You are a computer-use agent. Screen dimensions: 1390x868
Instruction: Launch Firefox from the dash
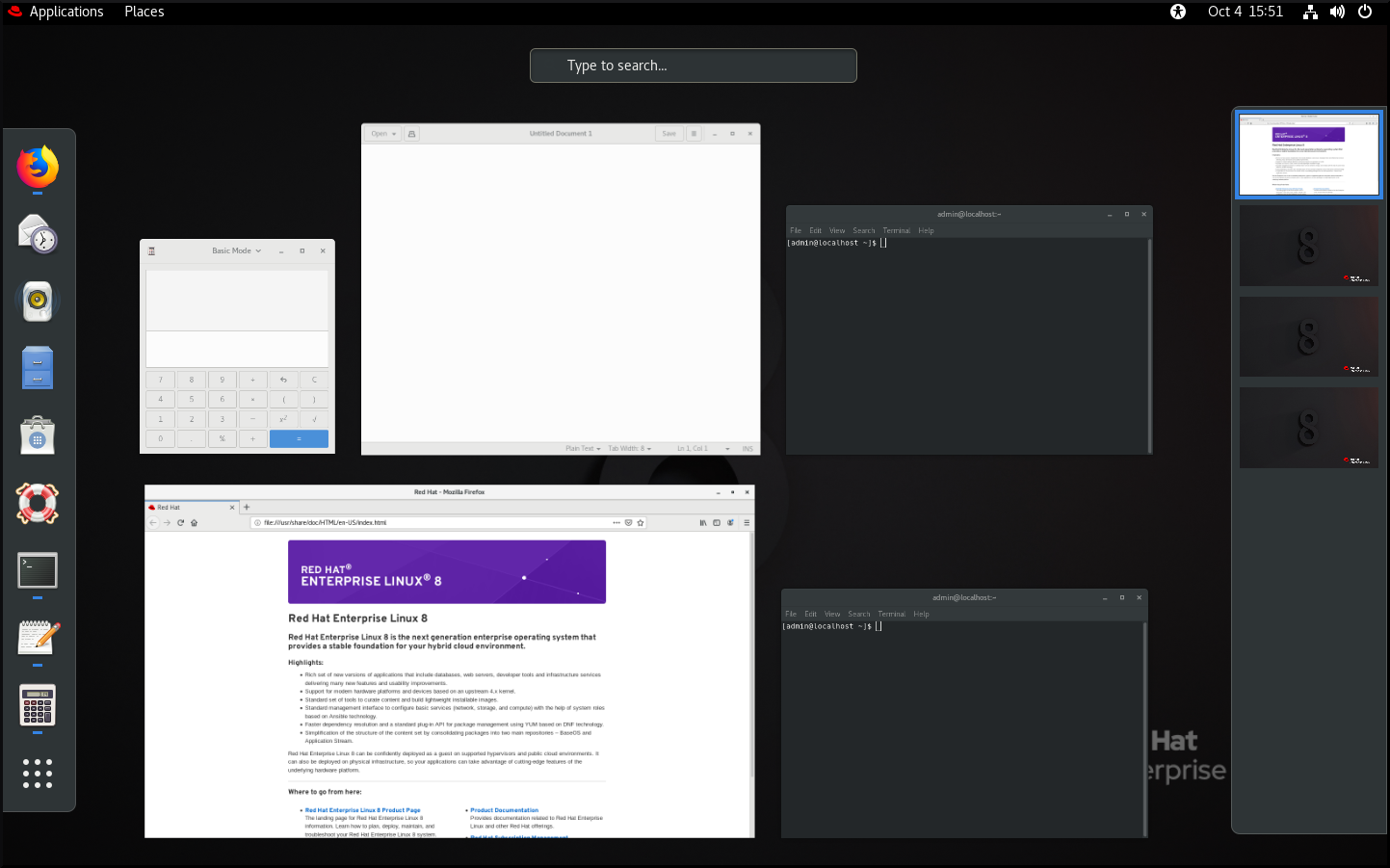tap(38, 167)
